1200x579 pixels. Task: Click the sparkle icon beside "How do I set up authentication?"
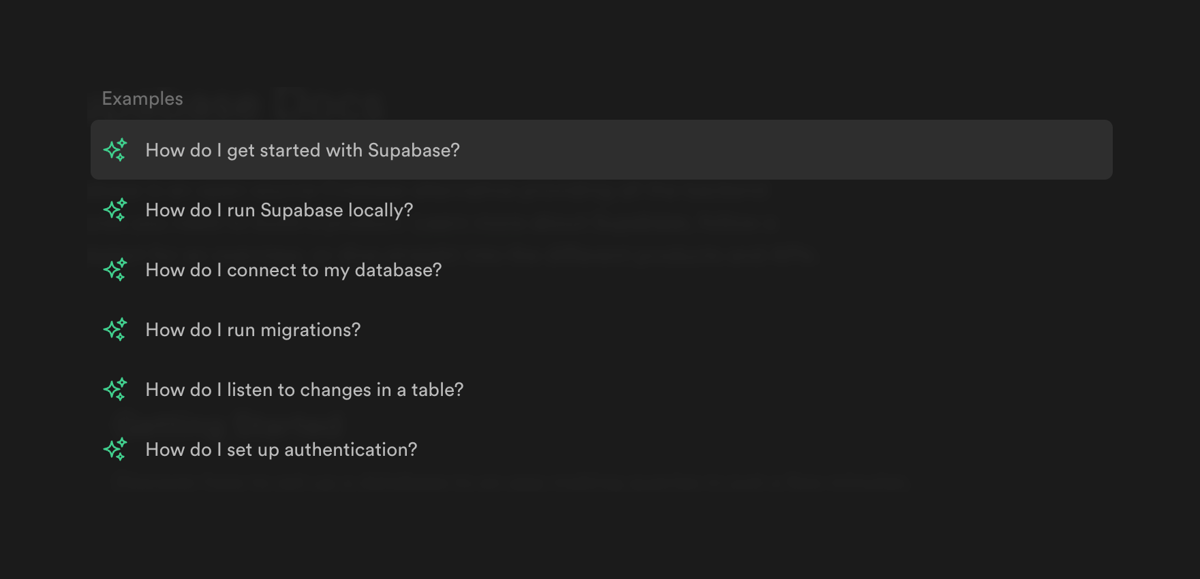pos(115,449)
